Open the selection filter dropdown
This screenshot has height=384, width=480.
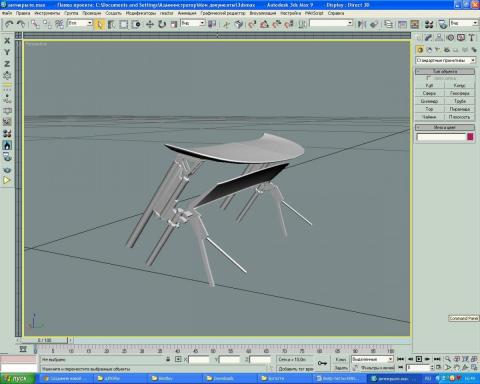80,23
